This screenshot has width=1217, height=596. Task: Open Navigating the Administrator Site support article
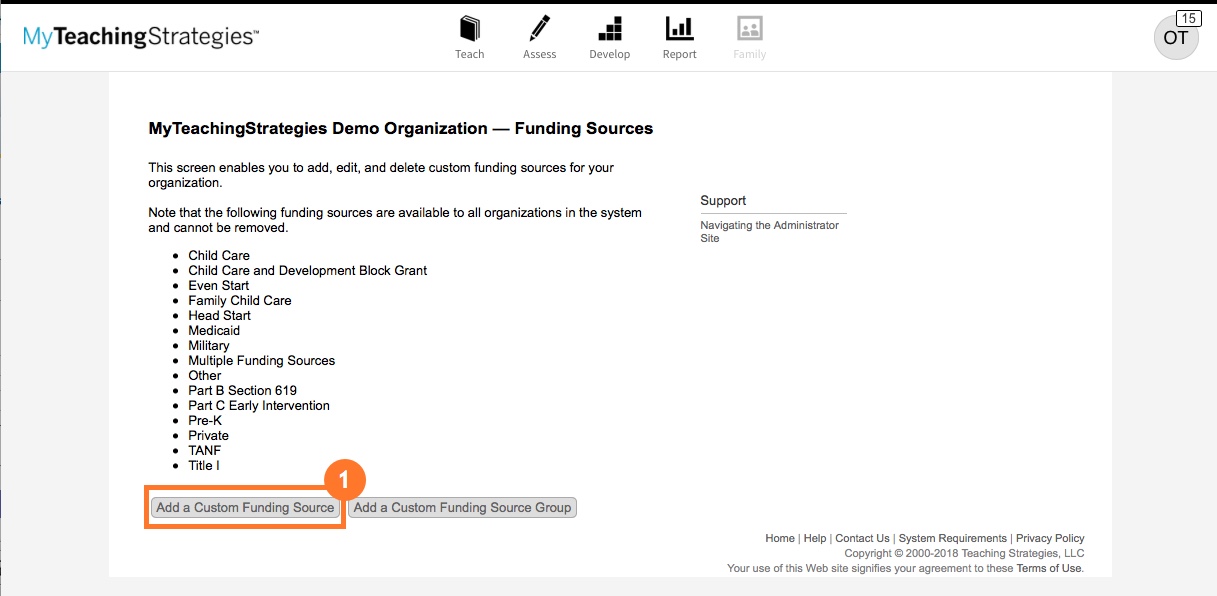tap(771, 231)
